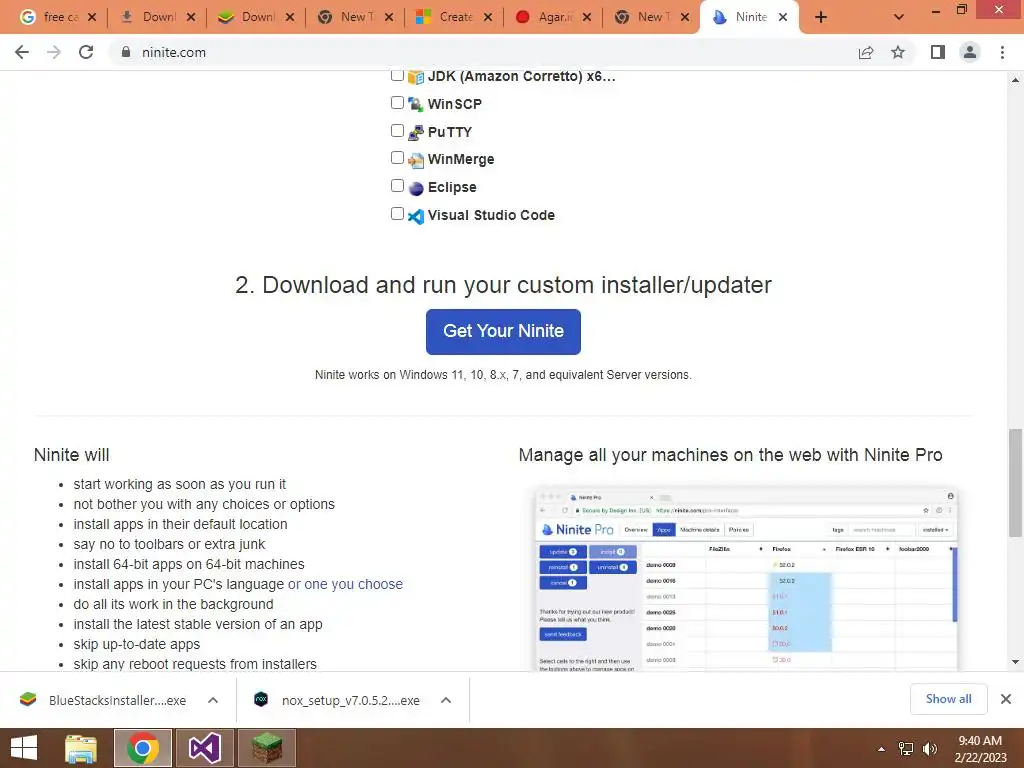Click the scrollbar down arrow
This screenshot has width=1024, height=768.
pyautogui.click(x=1015, y=662)
